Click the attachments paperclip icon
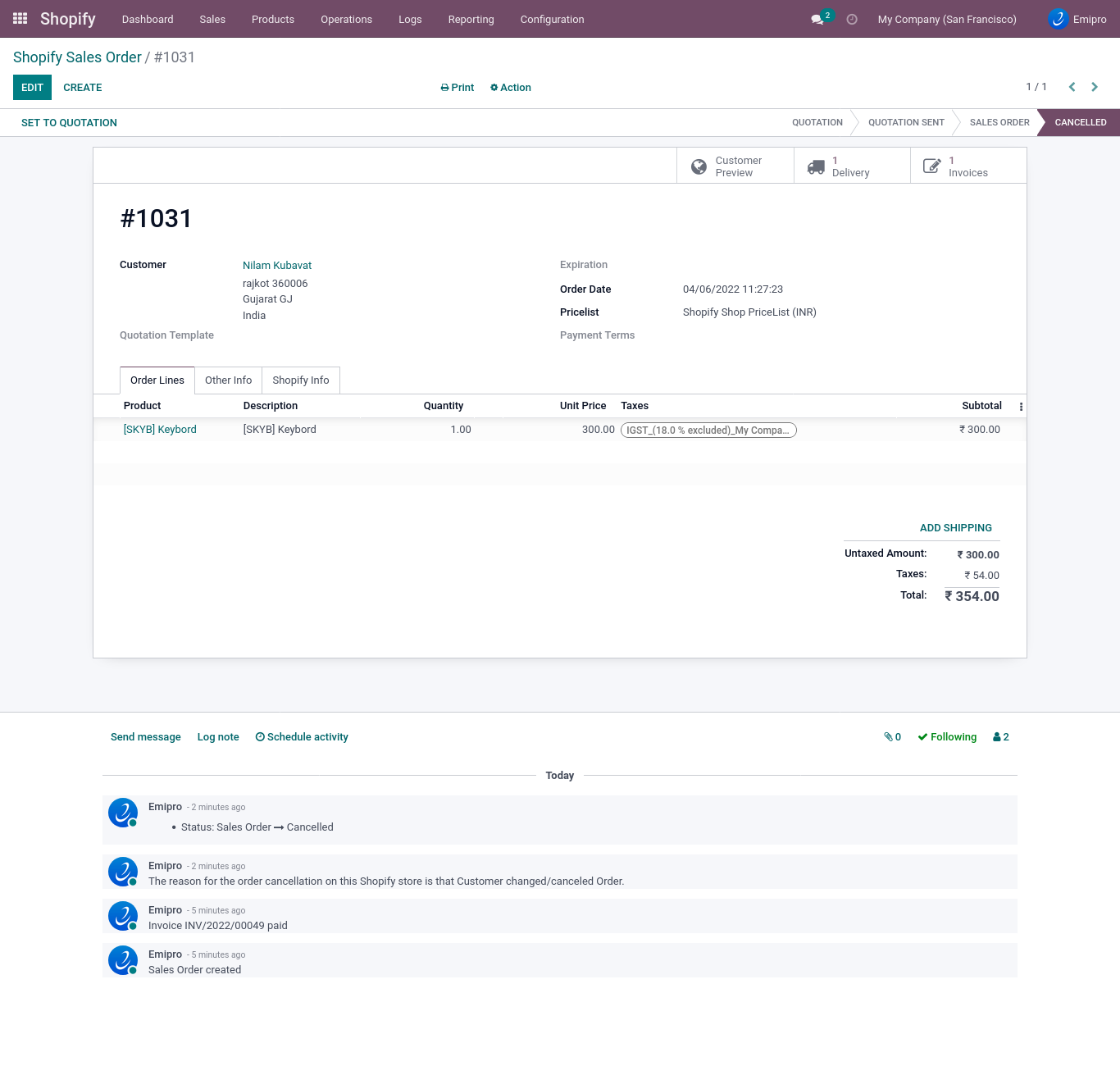This screenshot has height=1066, width=1120. [892, 737]
